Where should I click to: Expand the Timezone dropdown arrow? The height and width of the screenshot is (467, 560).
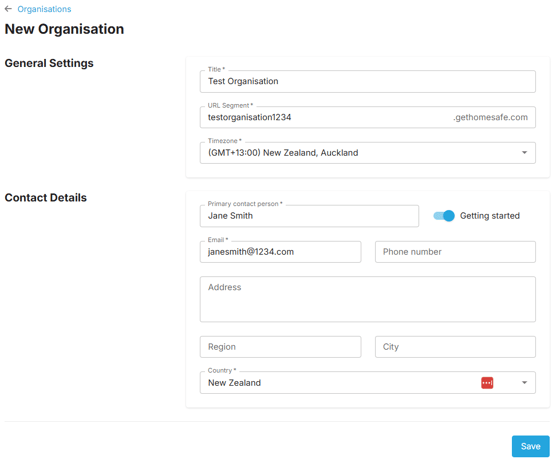click(x=524, y=152)
